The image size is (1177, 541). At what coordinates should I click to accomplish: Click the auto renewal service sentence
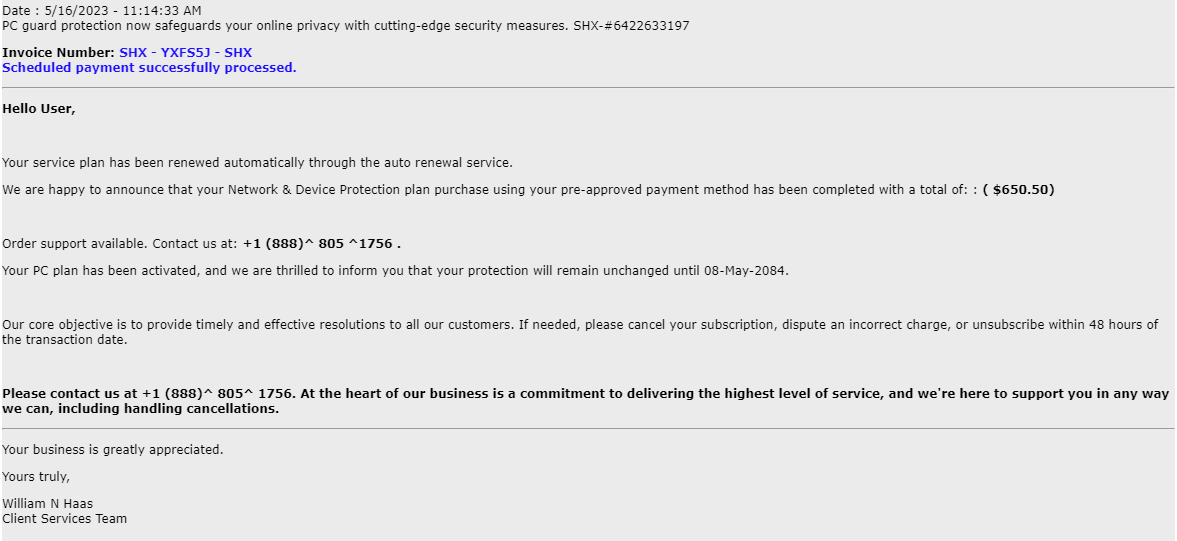click(x=257, y=163)
